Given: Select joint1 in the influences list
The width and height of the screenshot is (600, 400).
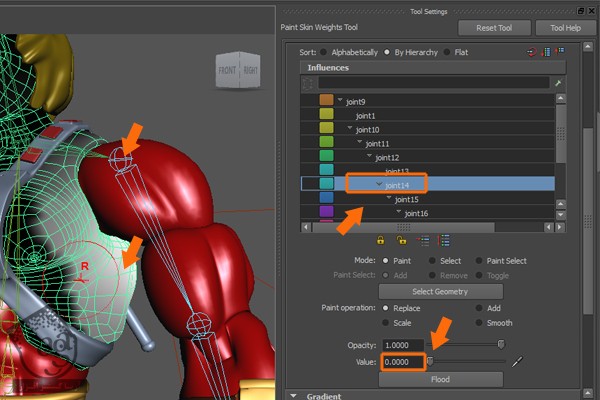Looking at the screenshot, I should (x=365, y=116).
